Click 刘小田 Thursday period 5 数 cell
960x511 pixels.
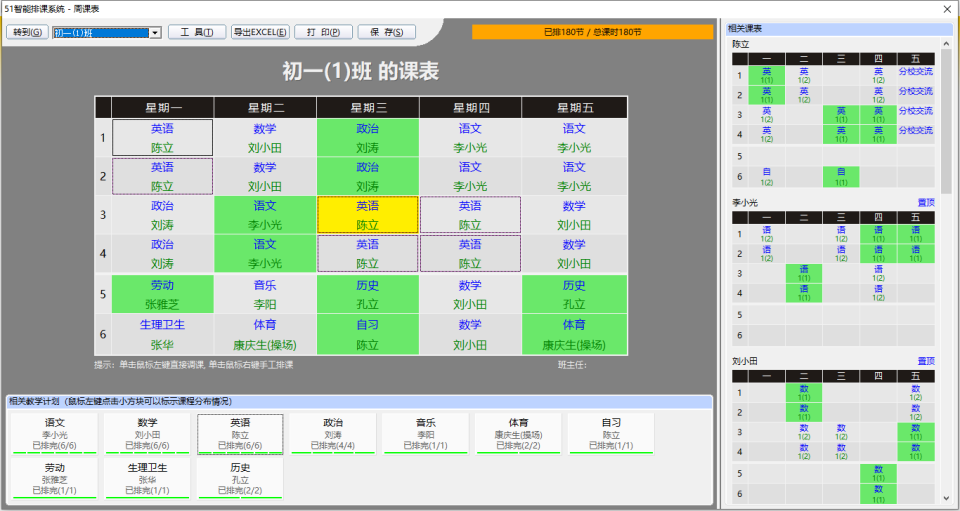pyautogui.click(x=879, y=473)
